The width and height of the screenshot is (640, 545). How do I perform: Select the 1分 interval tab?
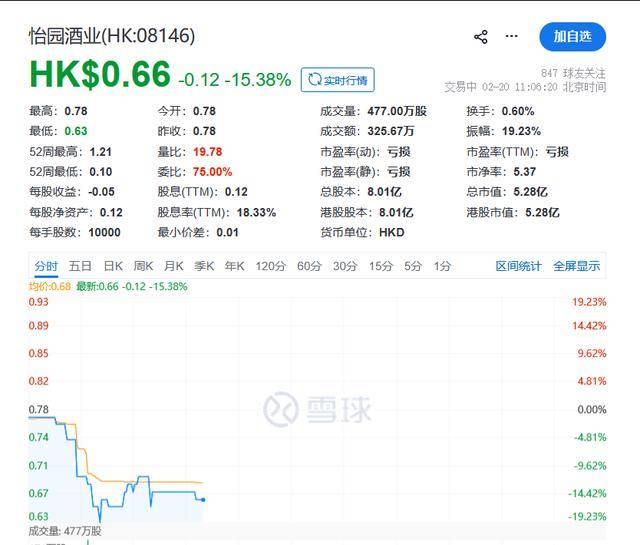click(x=442, y=266)
